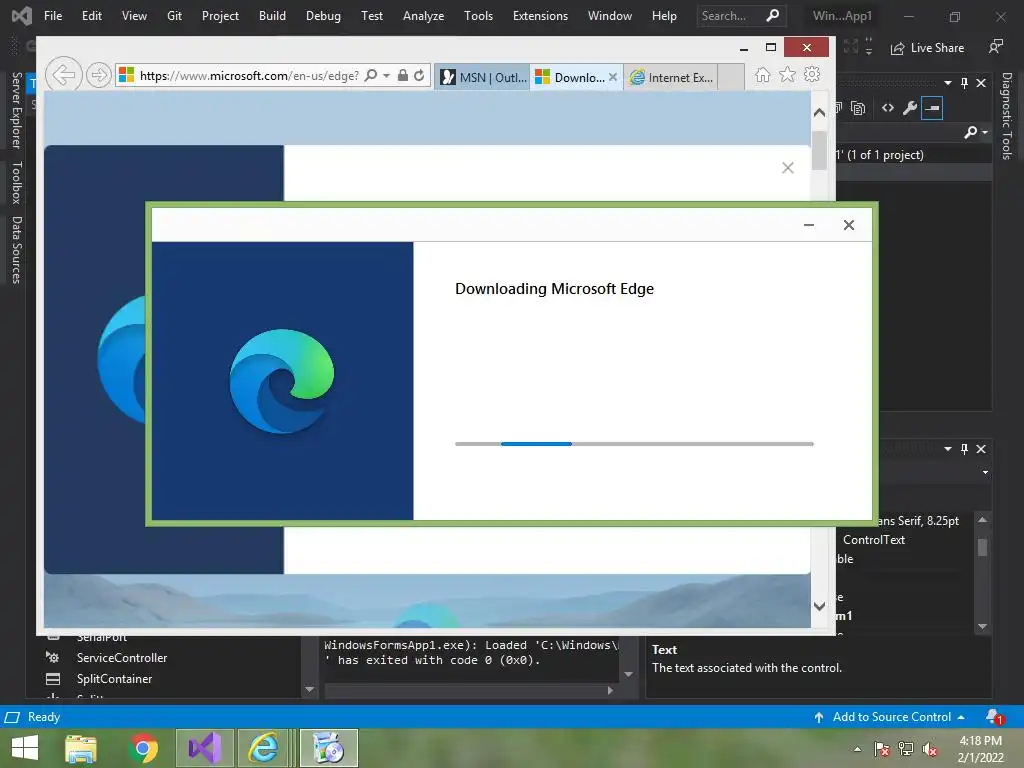Viewport: 1024px width, 768px height.
Task: Click the search magnifier in VS title search box
Action: 773,16
